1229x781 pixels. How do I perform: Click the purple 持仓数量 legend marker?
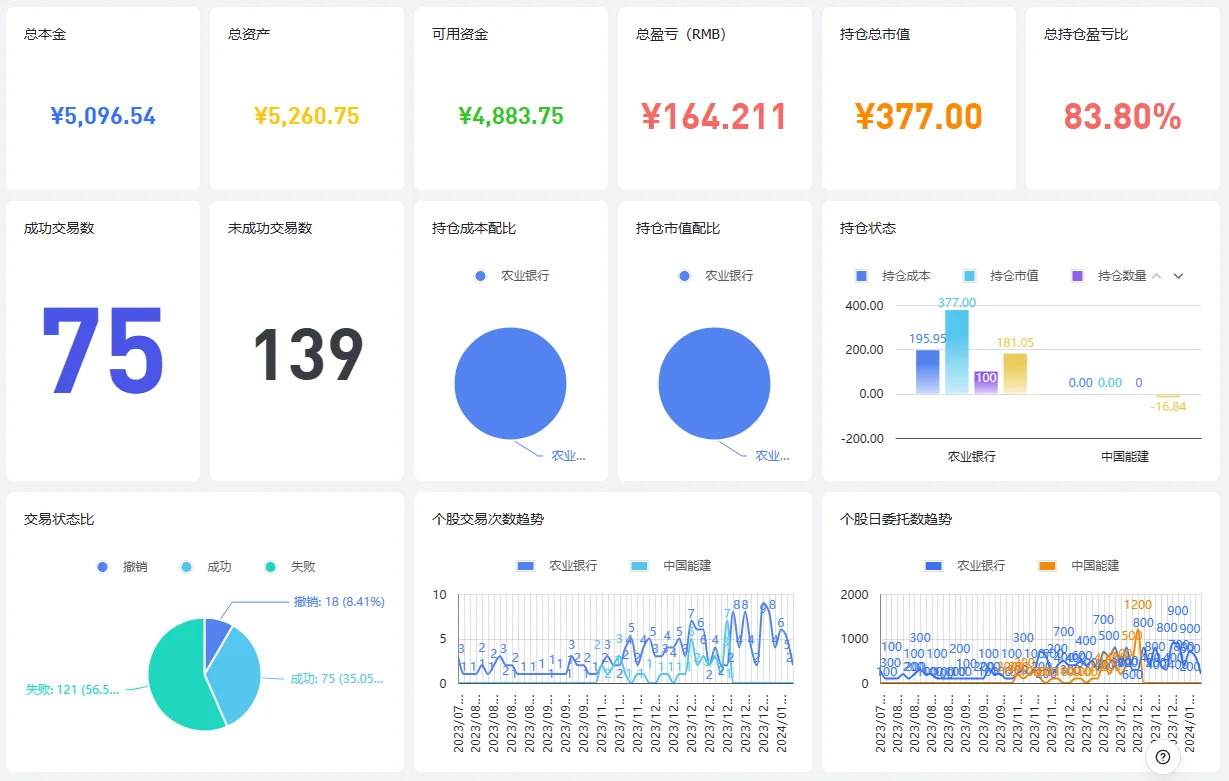pyautogui.click(x=1077, y=276)
